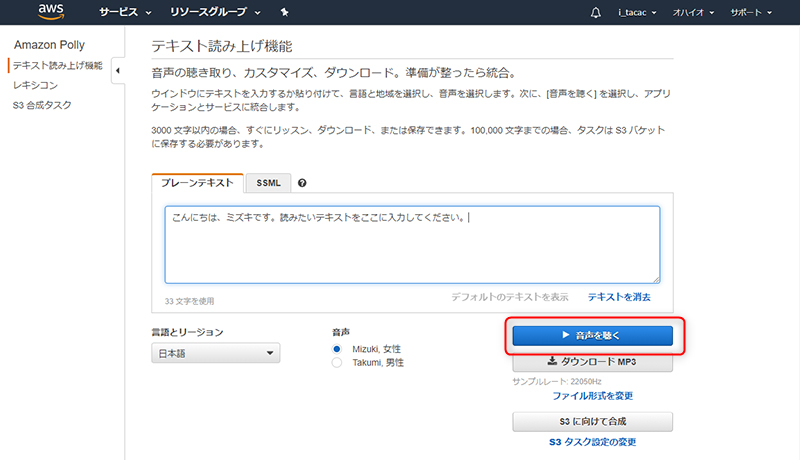Click inside the text input area
The width and height of the screenshot is (800, 460).
pos(412,245)
